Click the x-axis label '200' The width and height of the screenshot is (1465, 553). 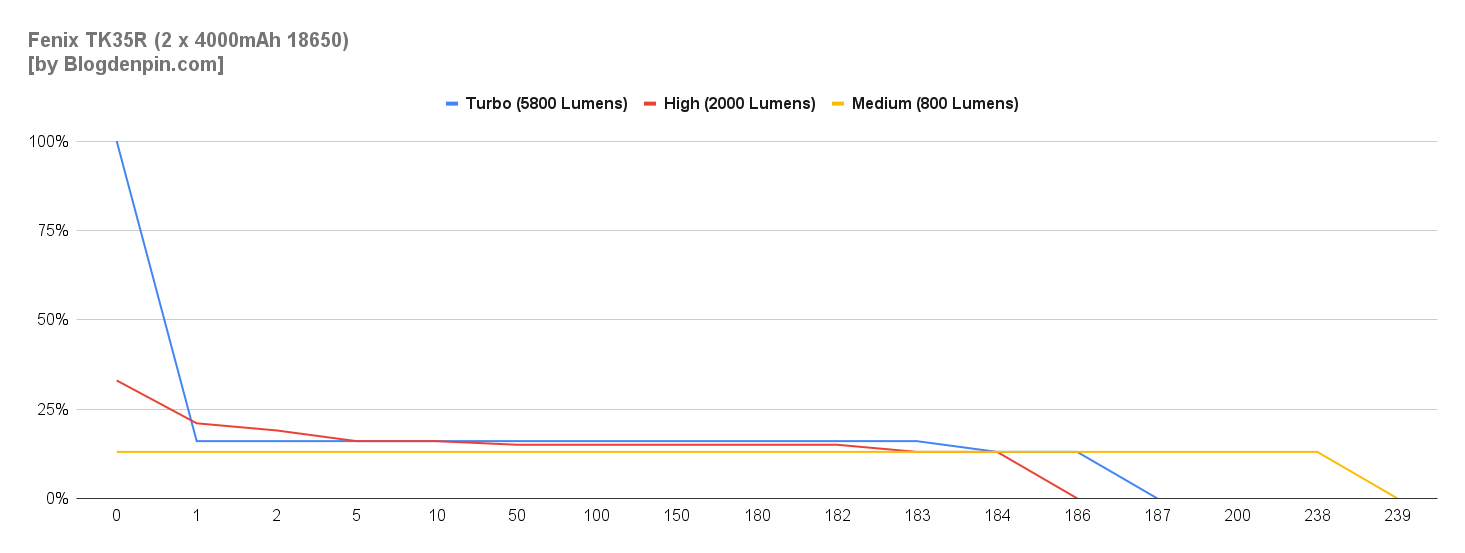(1237, 516)
